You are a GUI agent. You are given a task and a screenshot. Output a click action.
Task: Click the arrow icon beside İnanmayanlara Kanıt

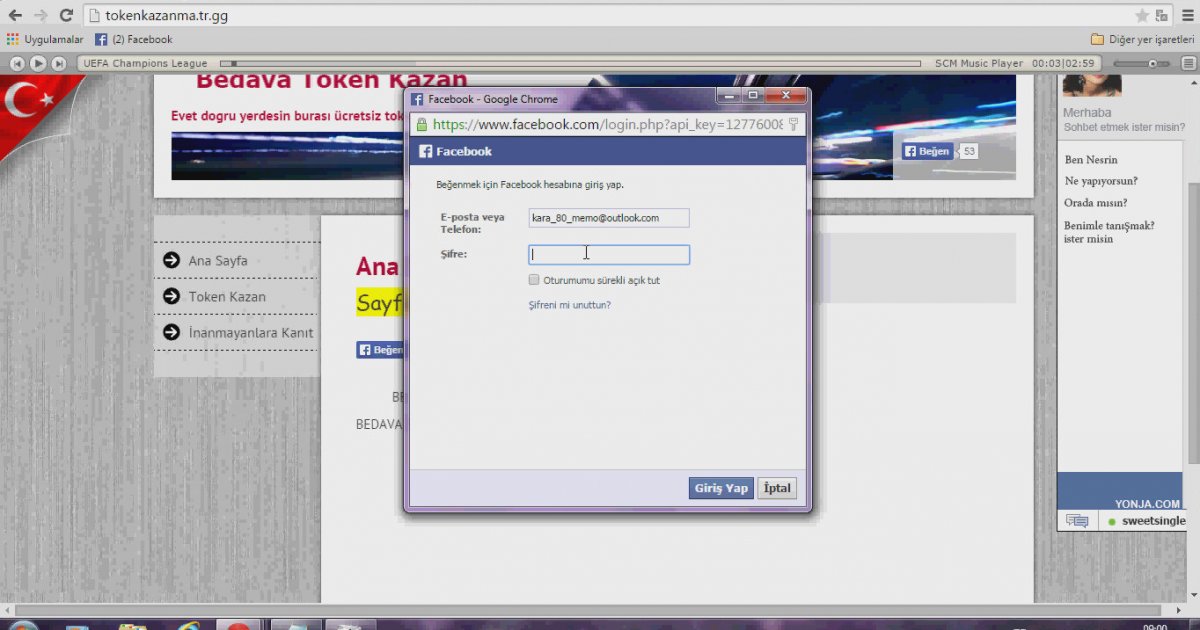pos(171,333)
